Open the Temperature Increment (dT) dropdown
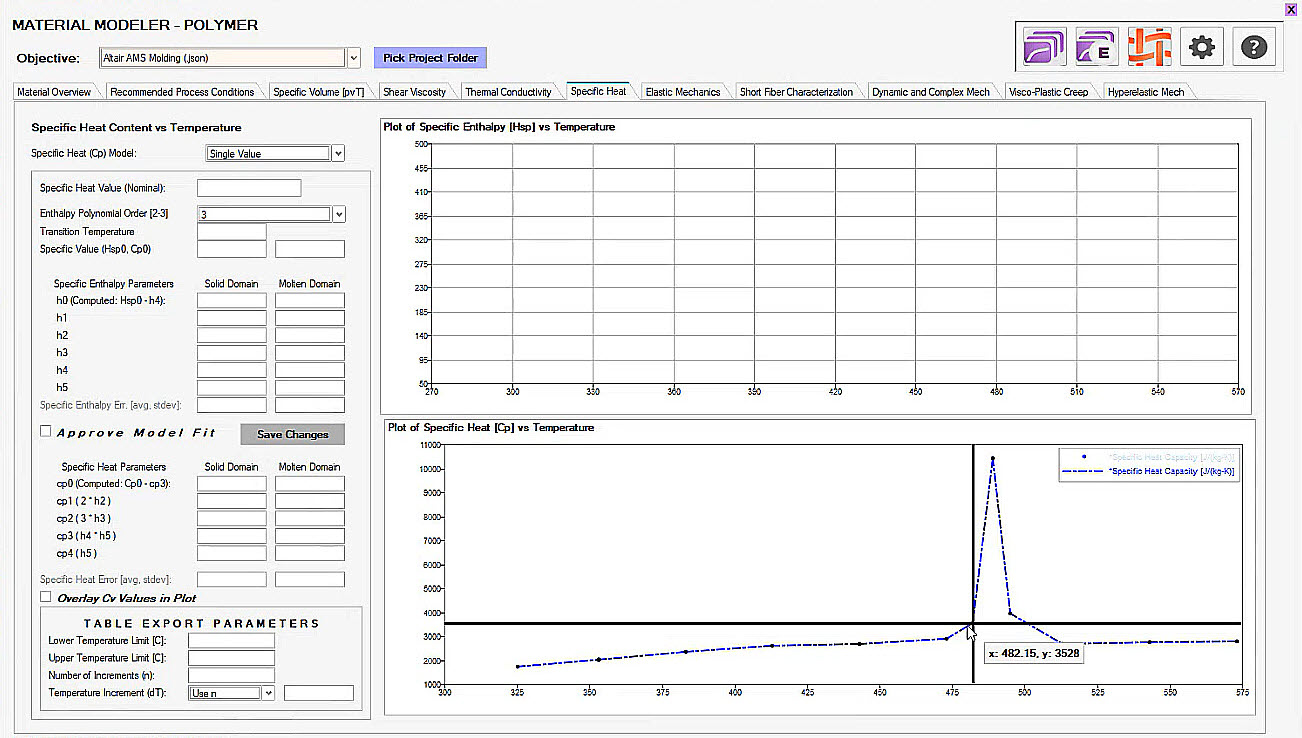1302x738 pixels. (x=268, y=693)
